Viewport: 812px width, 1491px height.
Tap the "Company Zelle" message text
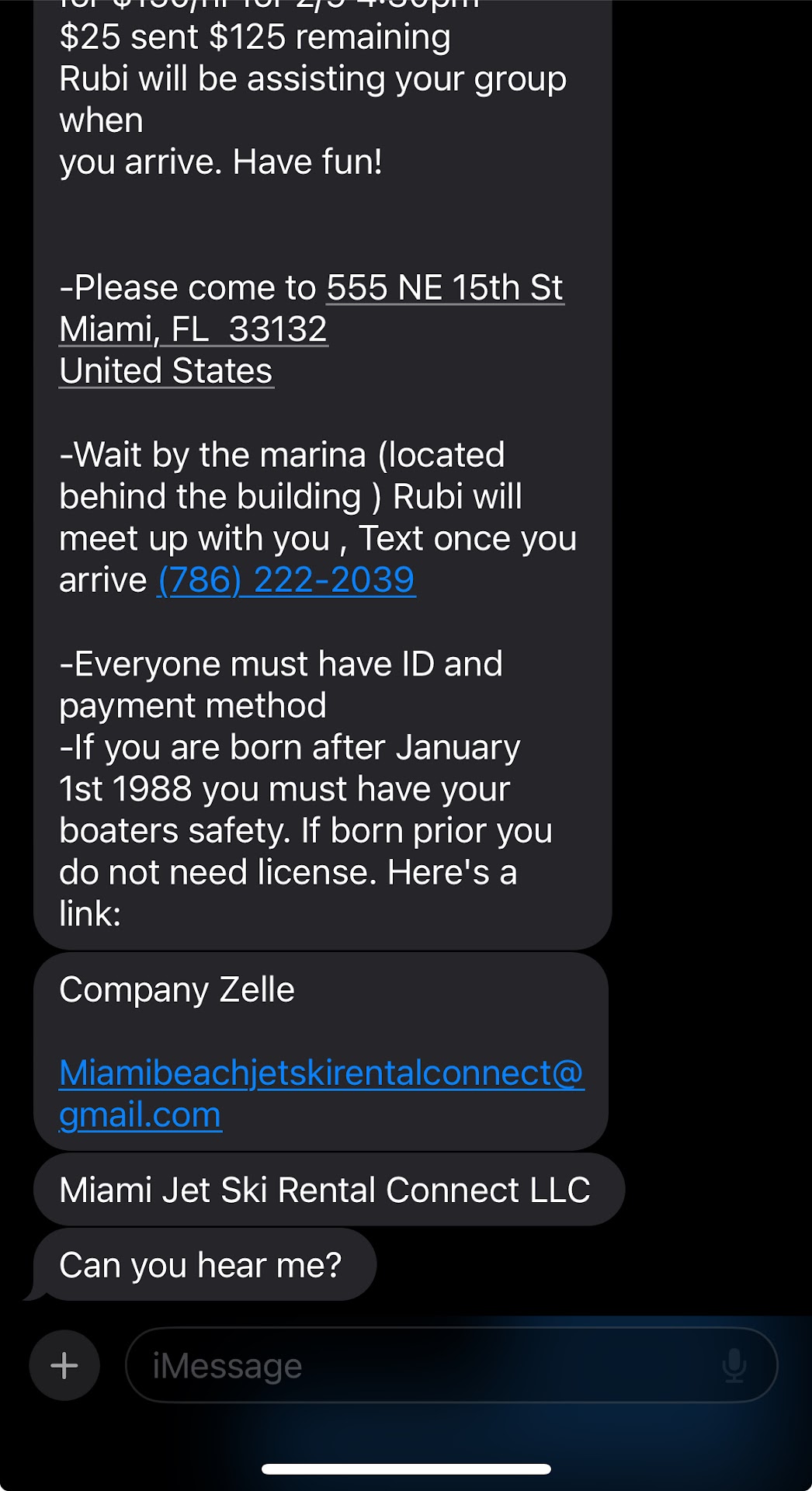[177, 990]
